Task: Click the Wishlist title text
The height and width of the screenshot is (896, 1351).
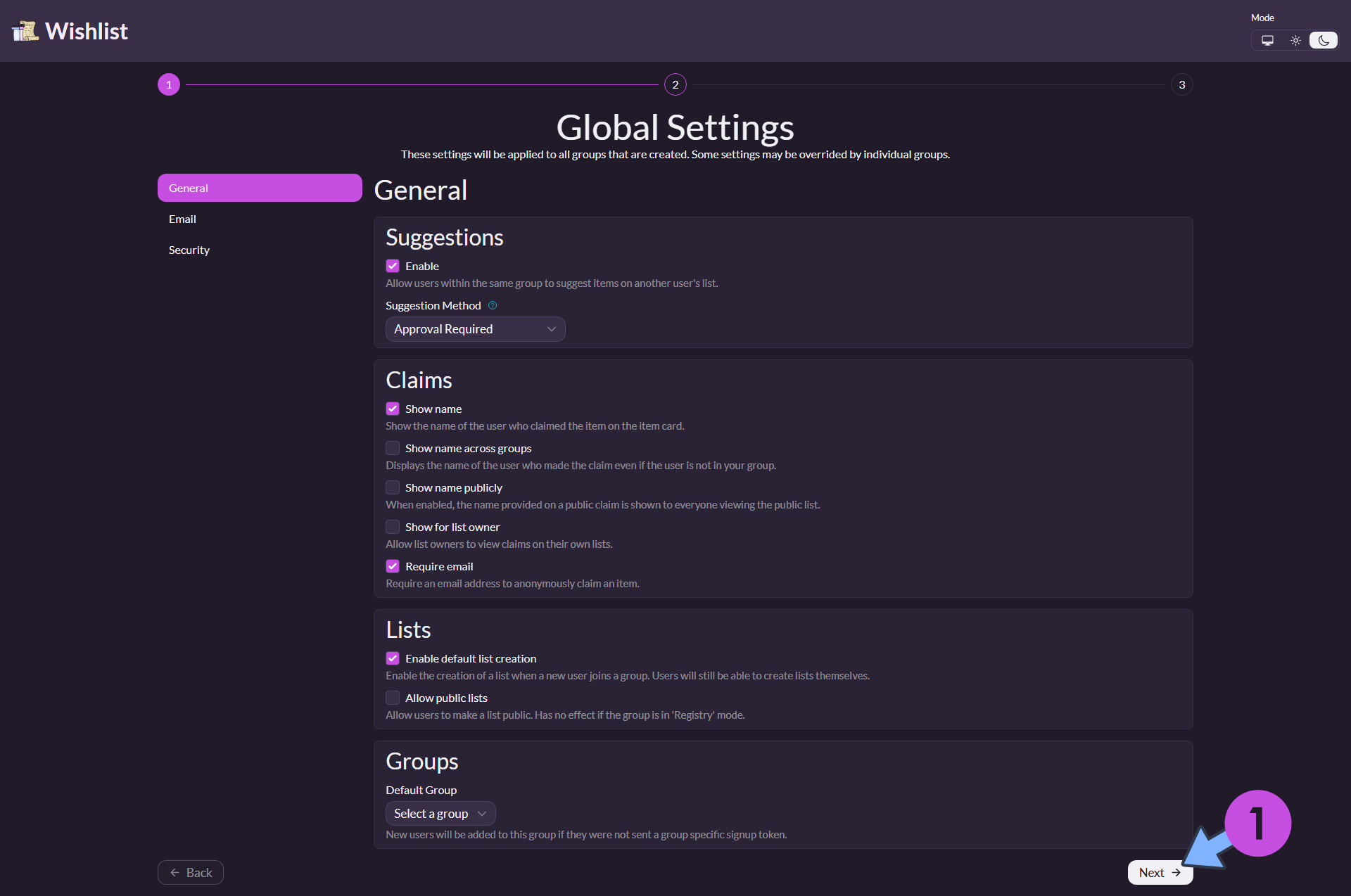Action: [87, 31]
